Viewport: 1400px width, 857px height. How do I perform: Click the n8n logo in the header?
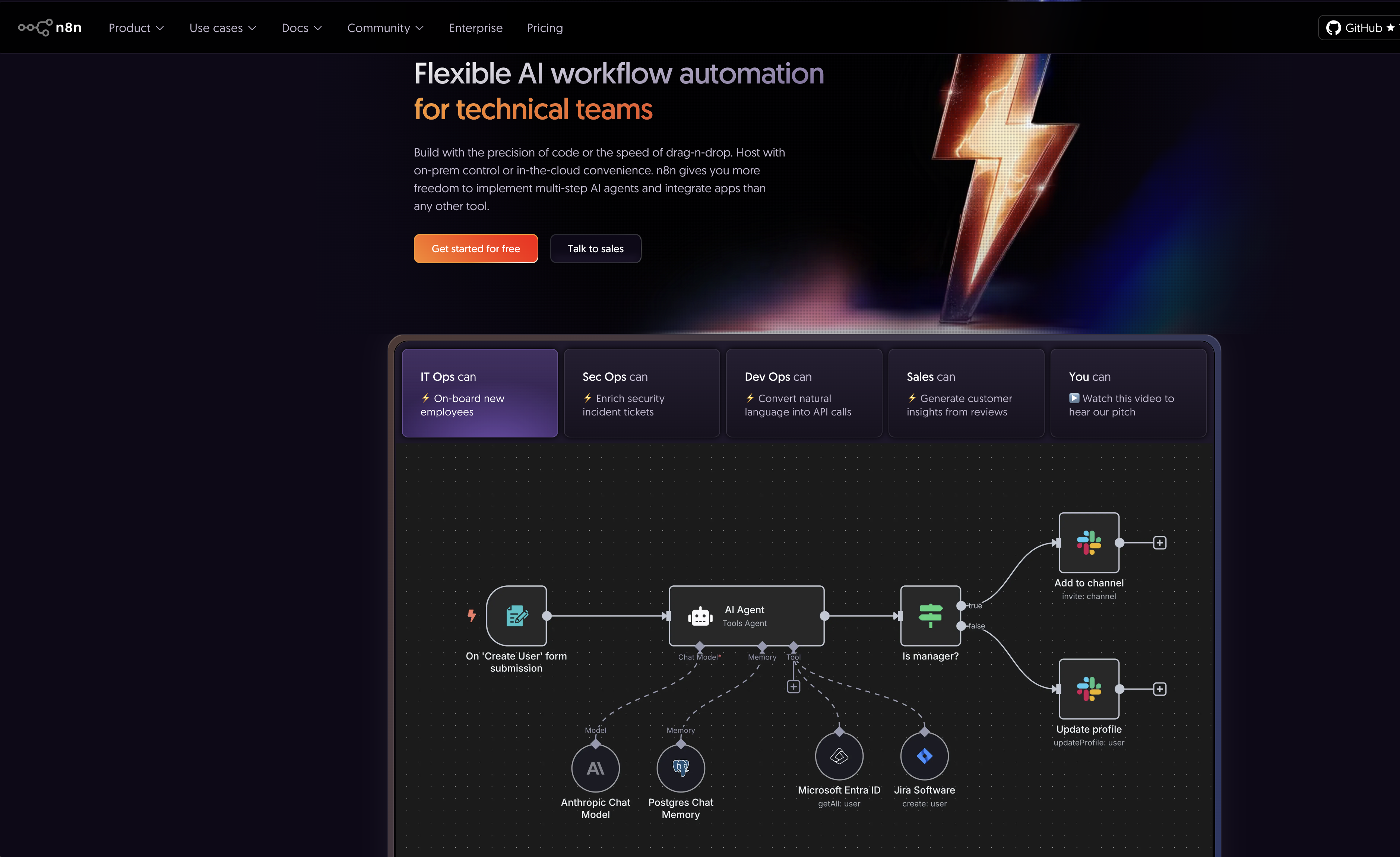tap(50, 27)
